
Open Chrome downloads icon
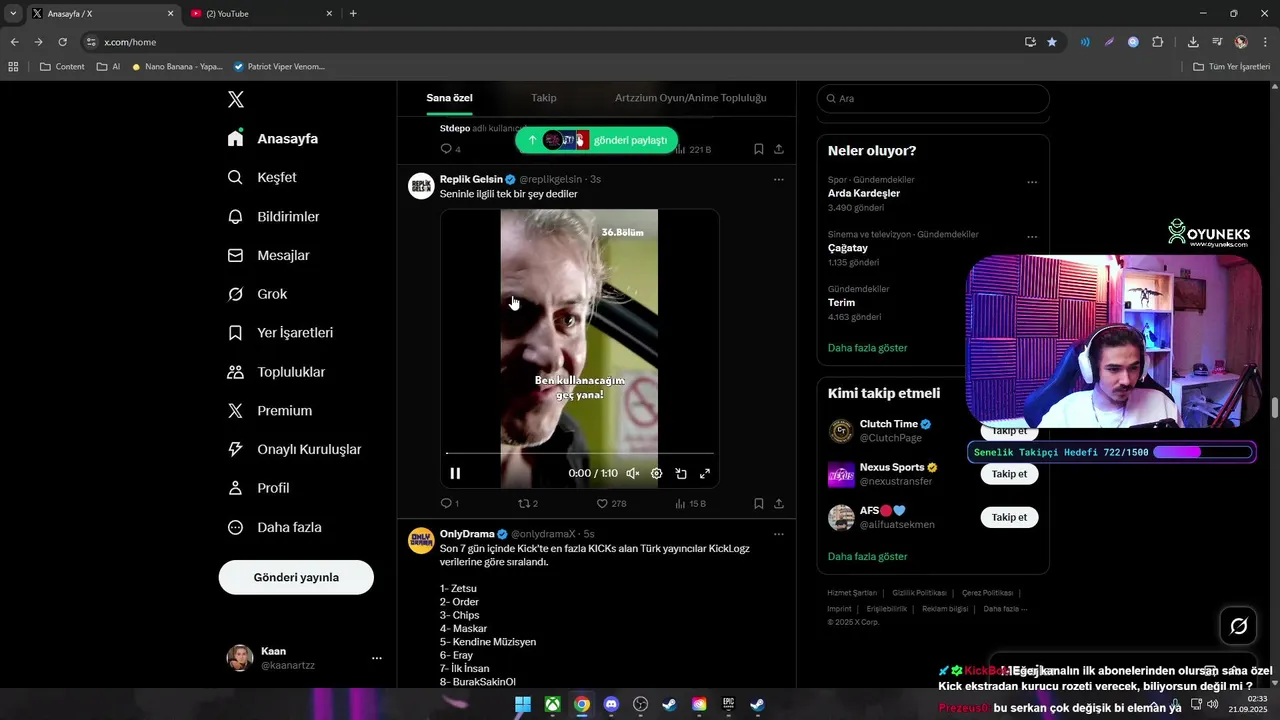(1193, 42)
